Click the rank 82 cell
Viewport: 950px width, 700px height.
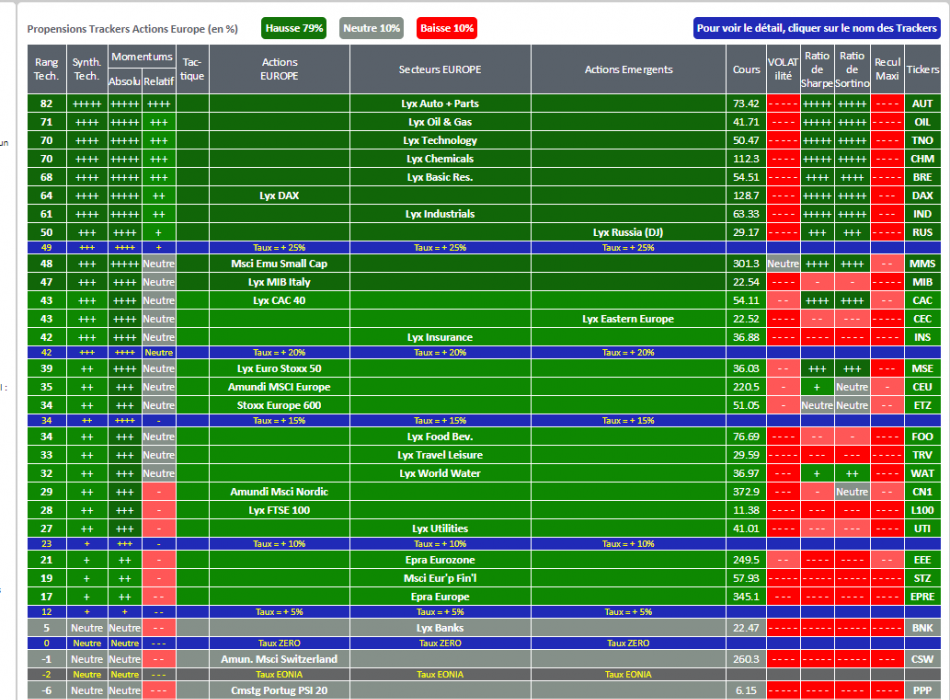click(x=47, y=104)
